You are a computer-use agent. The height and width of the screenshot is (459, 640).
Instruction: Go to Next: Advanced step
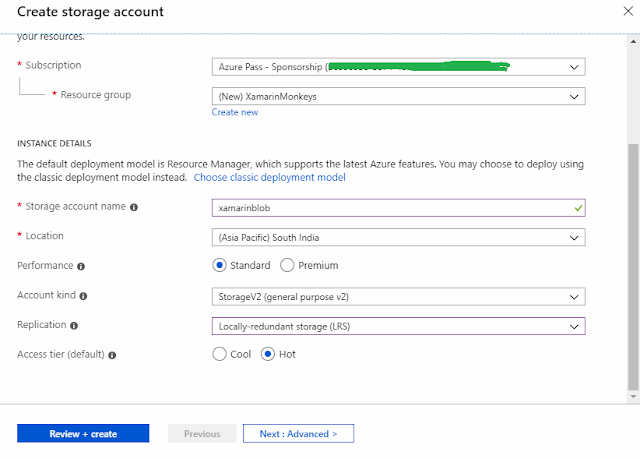[x=298, y=433]
